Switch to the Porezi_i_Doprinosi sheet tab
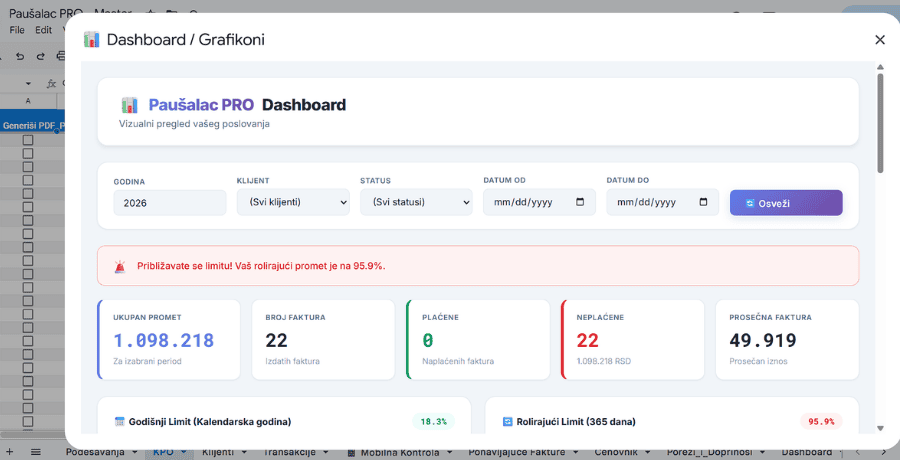900x460 pixels. tap(709, 453)
